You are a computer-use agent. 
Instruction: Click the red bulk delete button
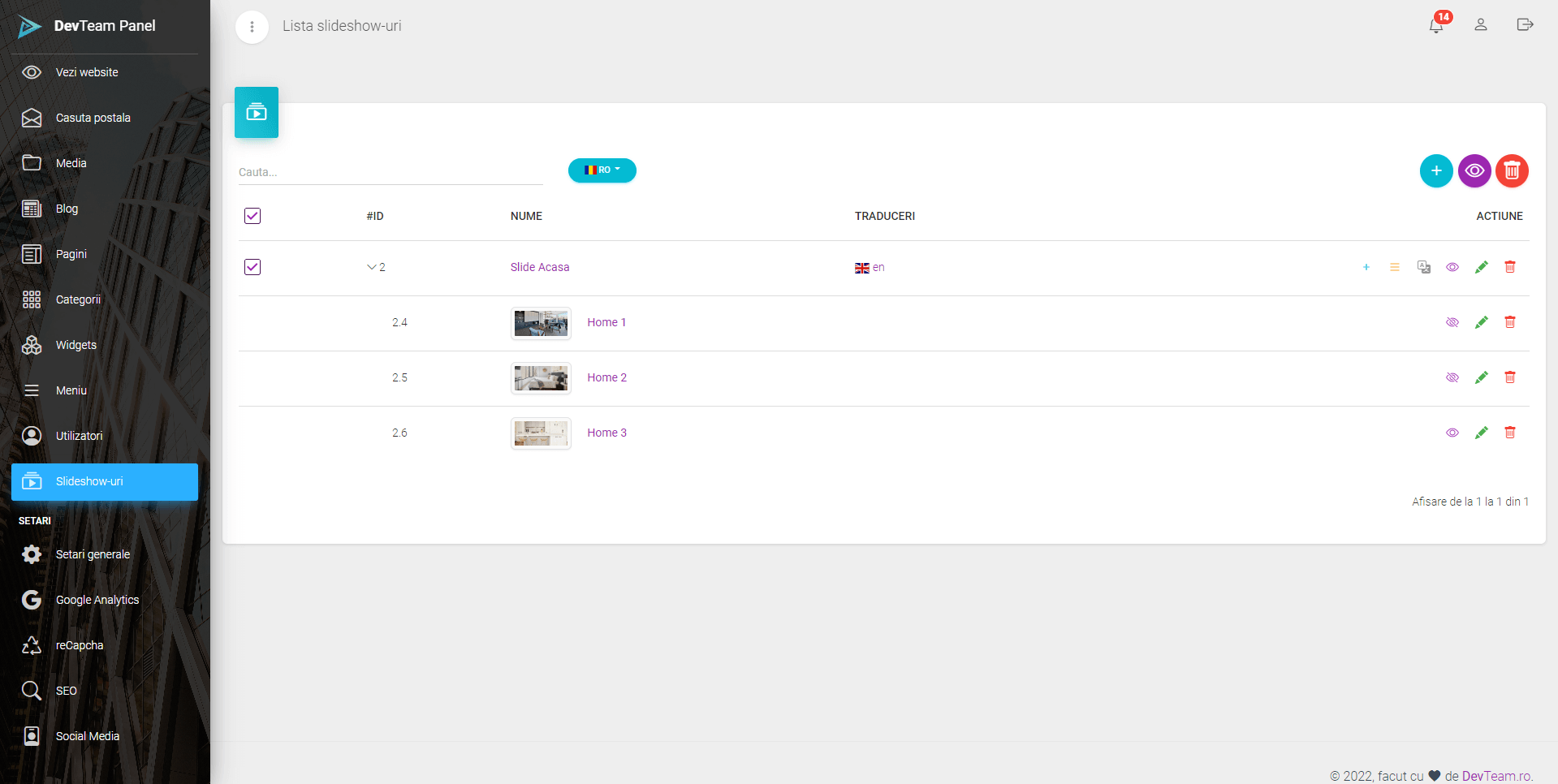[1512, 171]
